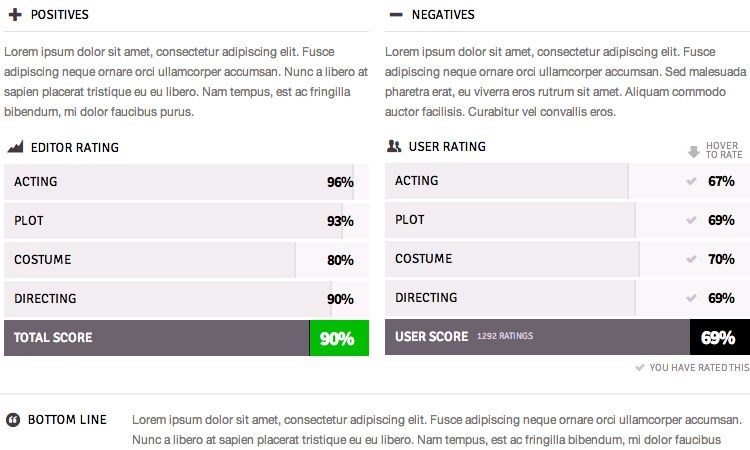
Task: Click the green 90% total score box
Action: 339,338
